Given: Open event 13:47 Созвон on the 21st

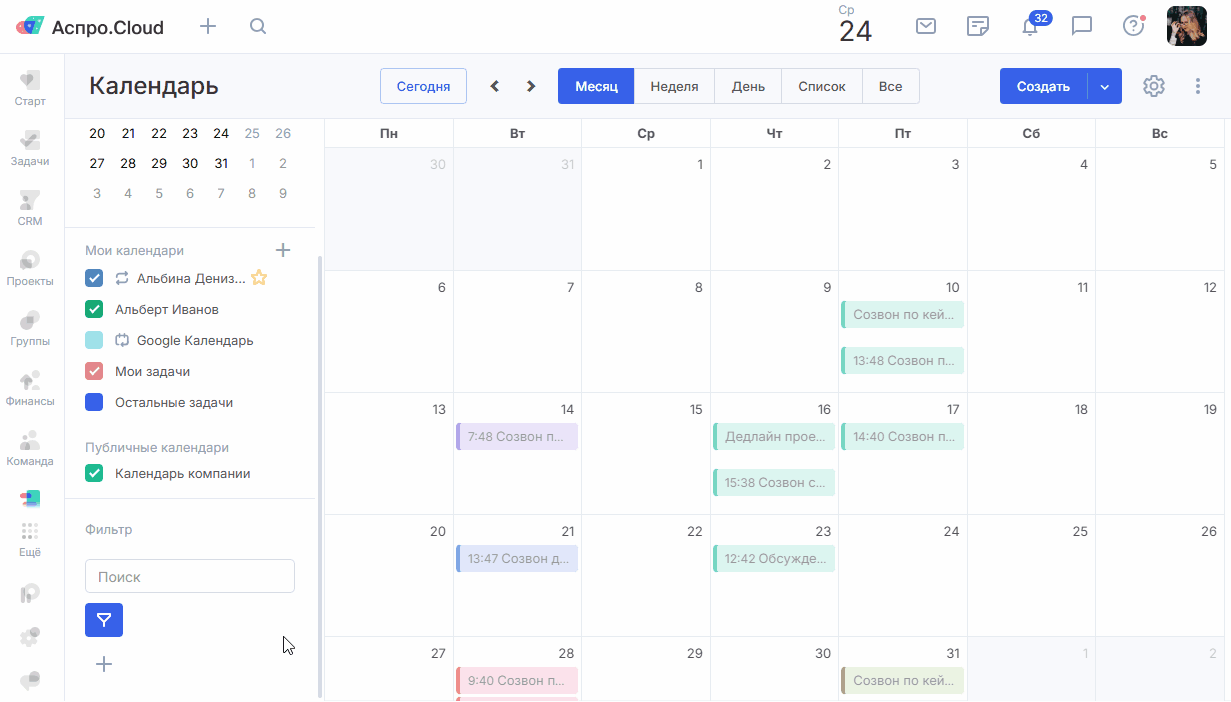Looking at the screenshot, I should [517, 558].
